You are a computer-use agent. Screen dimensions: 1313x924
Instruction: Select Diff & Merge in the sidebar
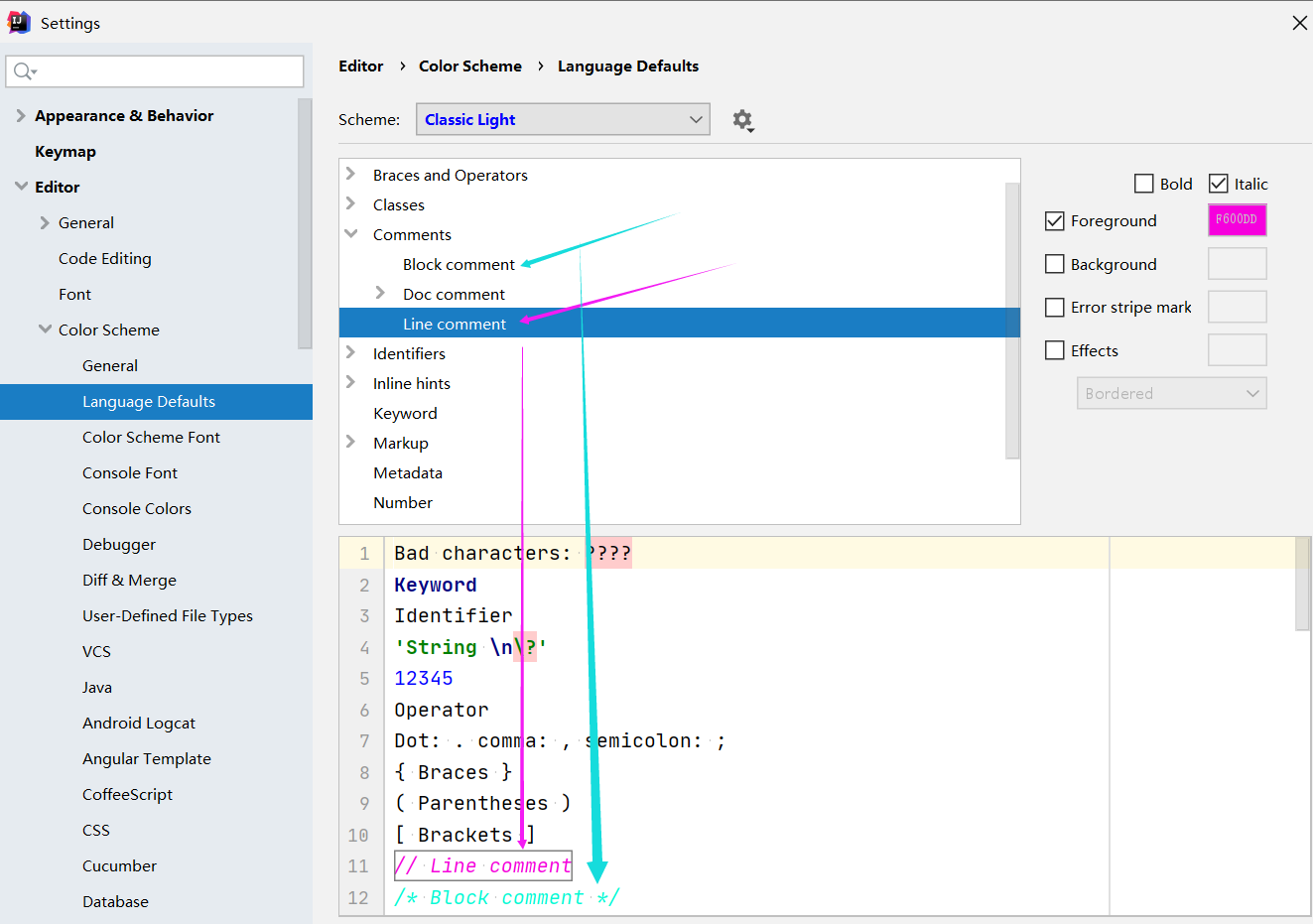(129, 581)
